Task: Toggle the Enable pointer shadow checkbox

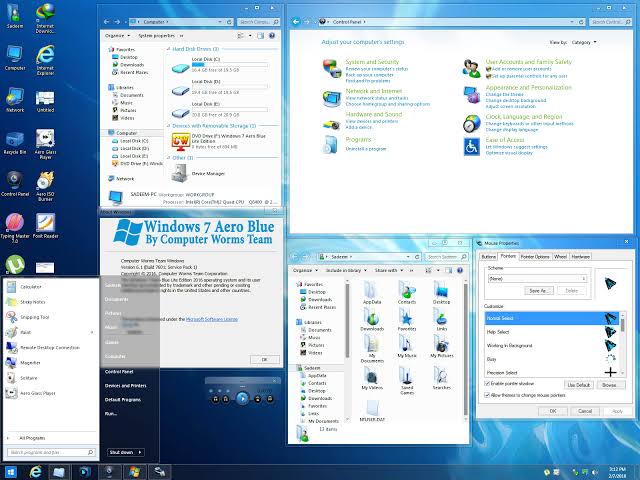Action: pyautogui.click(x=487, y=384)
